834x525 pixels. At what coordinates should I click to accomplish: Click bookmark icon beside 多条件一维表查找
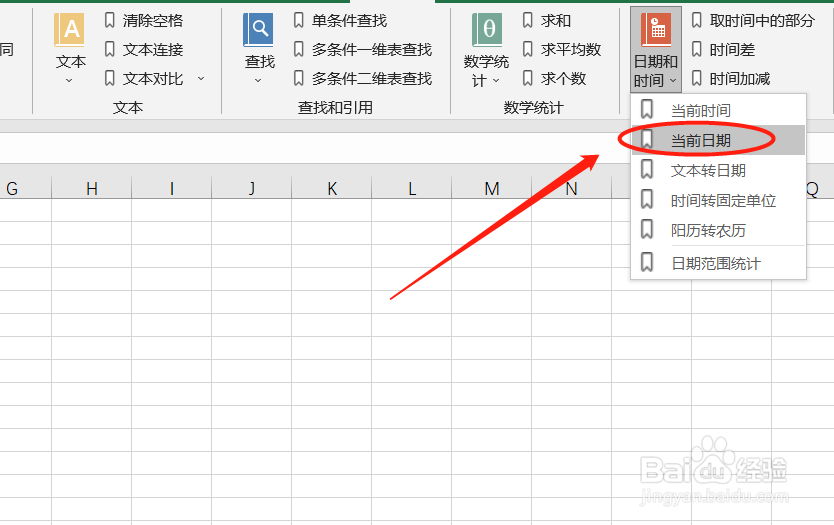tap(299, 49)
